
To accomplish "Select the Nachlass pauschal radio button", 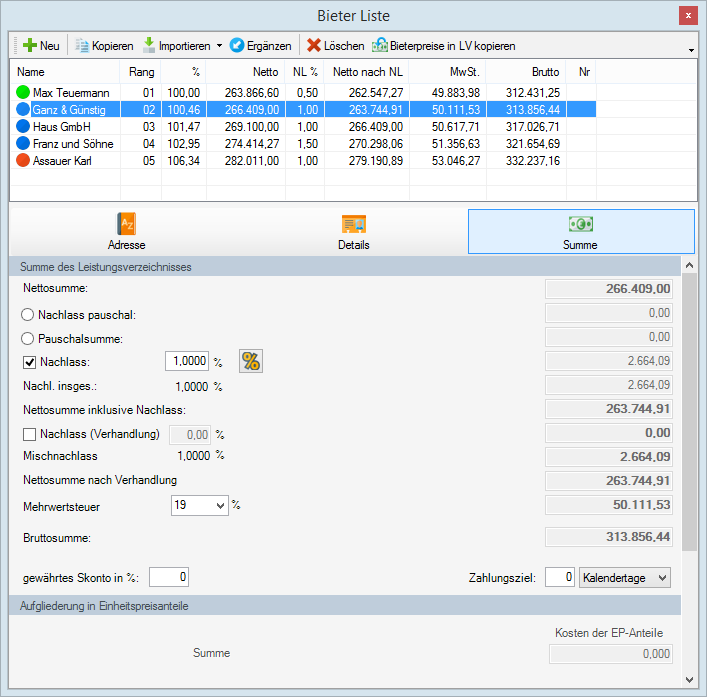I will 28,315.
